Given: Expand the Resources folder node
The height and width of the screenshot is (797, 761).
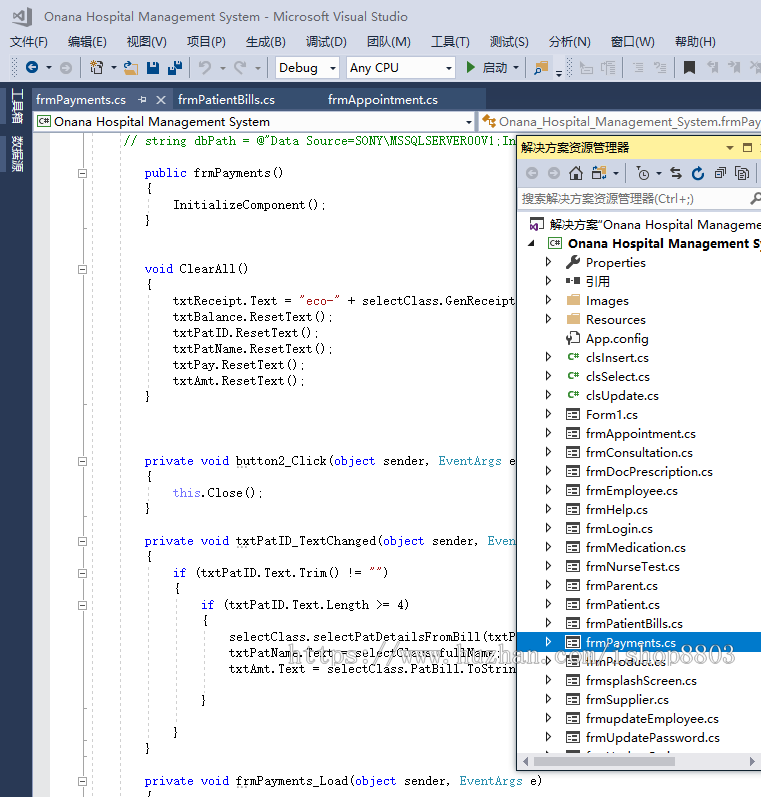Looking at the screenshot, I should pyautogui.click(x=548, y=319).
